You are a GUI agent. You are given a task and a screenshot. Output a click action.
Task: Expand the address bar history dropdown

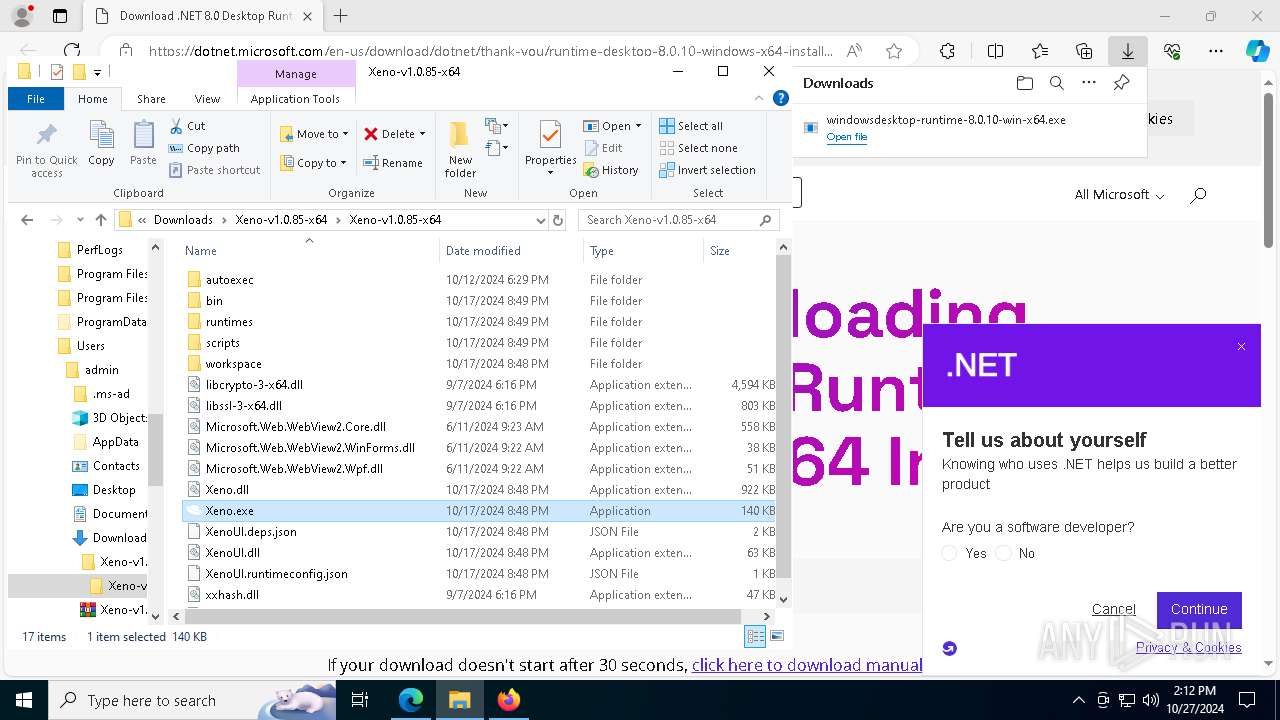pos(541,220)
